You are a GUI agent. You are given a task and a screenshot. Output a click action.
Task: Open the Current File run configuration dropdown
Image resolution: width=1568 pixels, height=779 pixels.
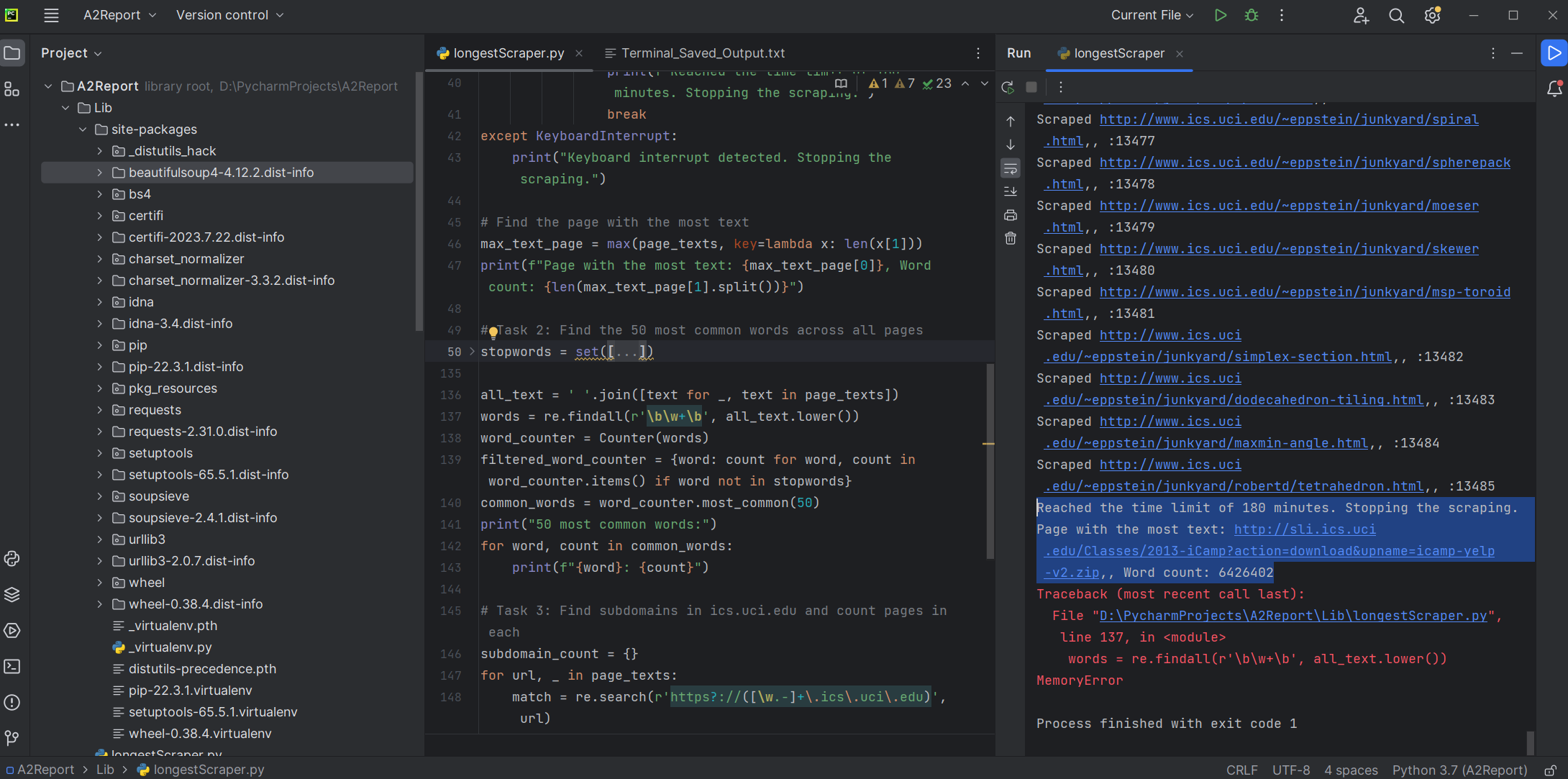(x=1152, y=15)
